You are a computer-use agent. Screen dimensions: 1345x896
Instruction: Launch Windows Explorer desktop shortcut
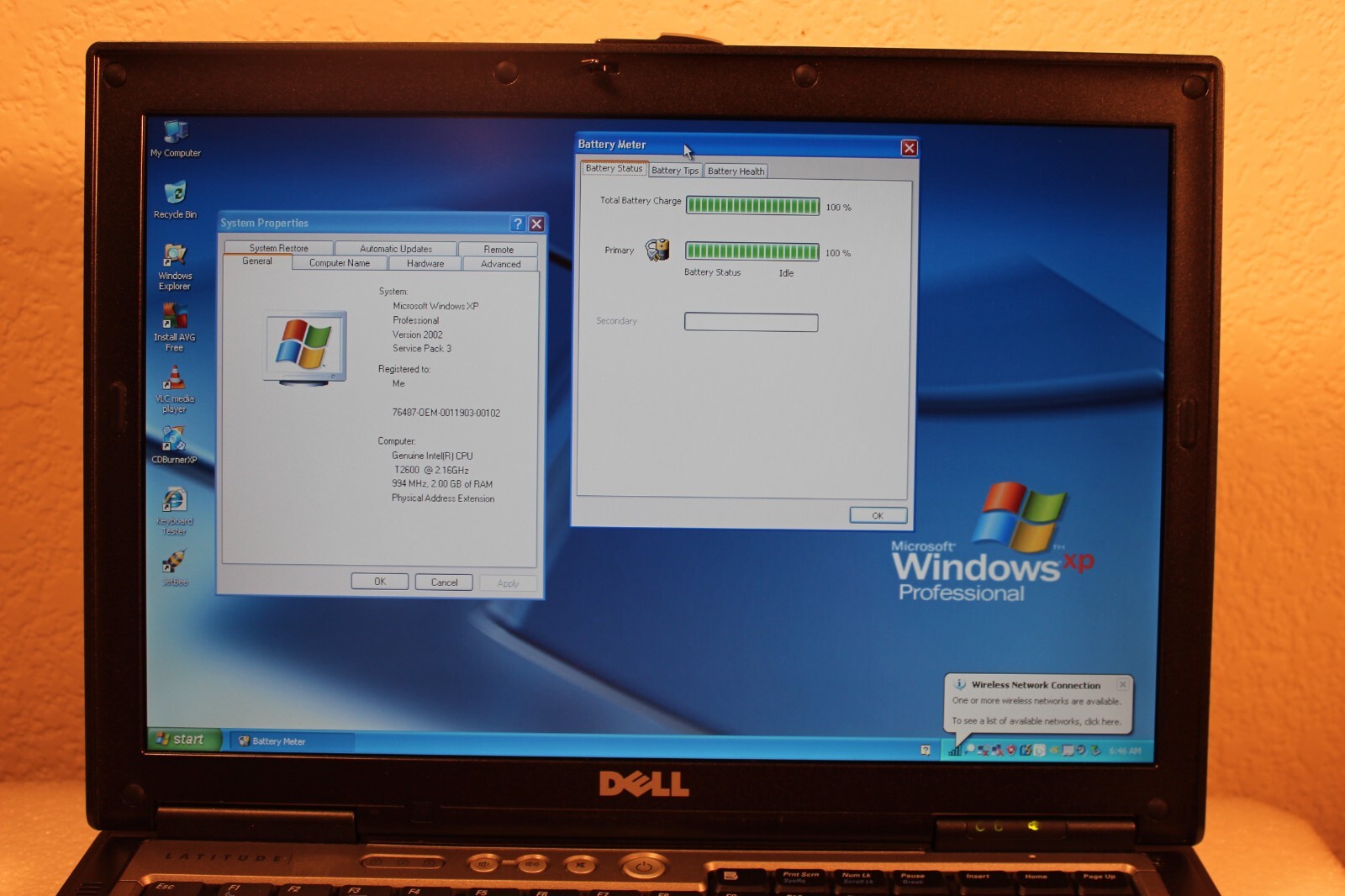point(175,266)
